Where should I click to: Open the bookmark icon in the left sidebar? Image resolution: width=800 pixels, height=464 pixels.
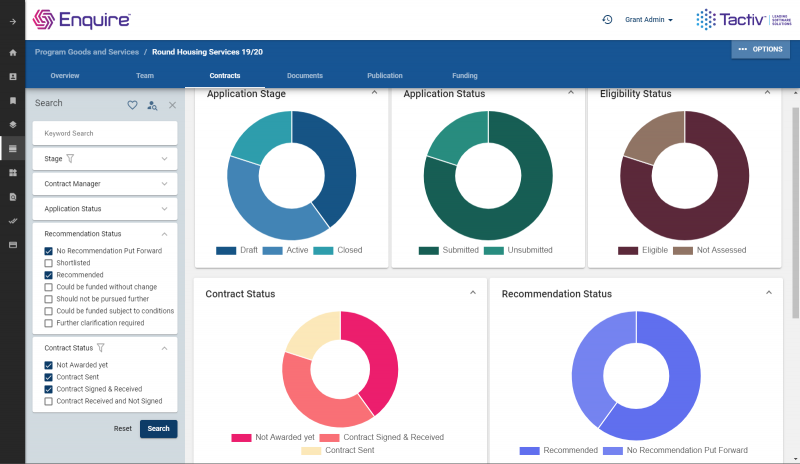tap(13, 101)
